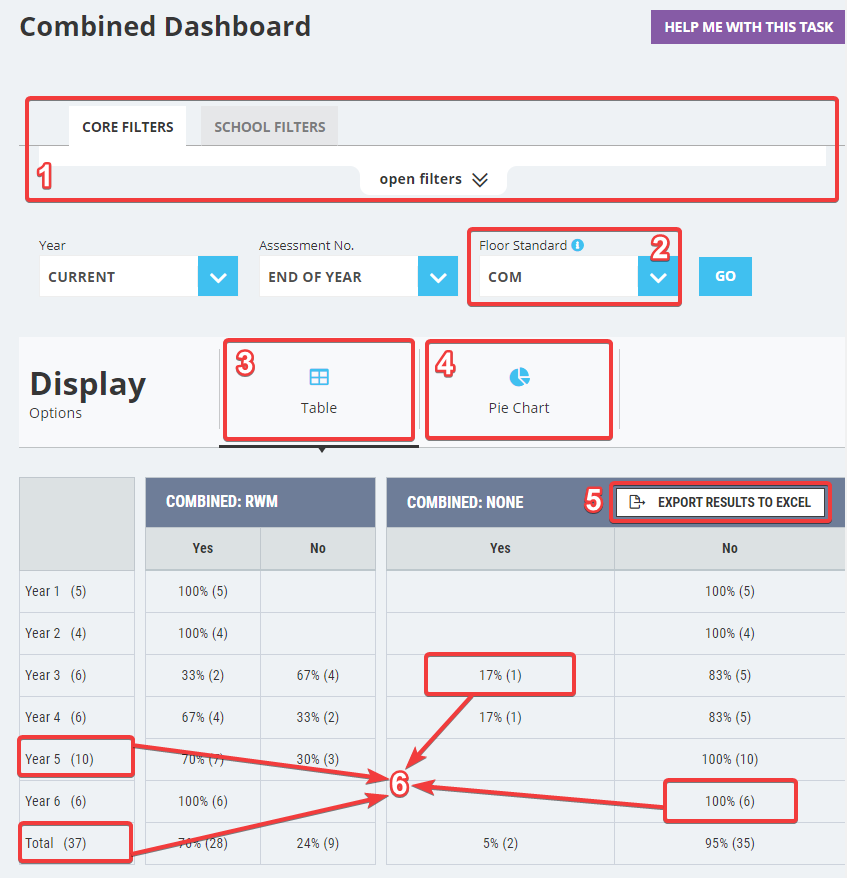Click the RWM No column subheader
The width and height of the screenshot is (847, 878).
(x=318, y=548)
